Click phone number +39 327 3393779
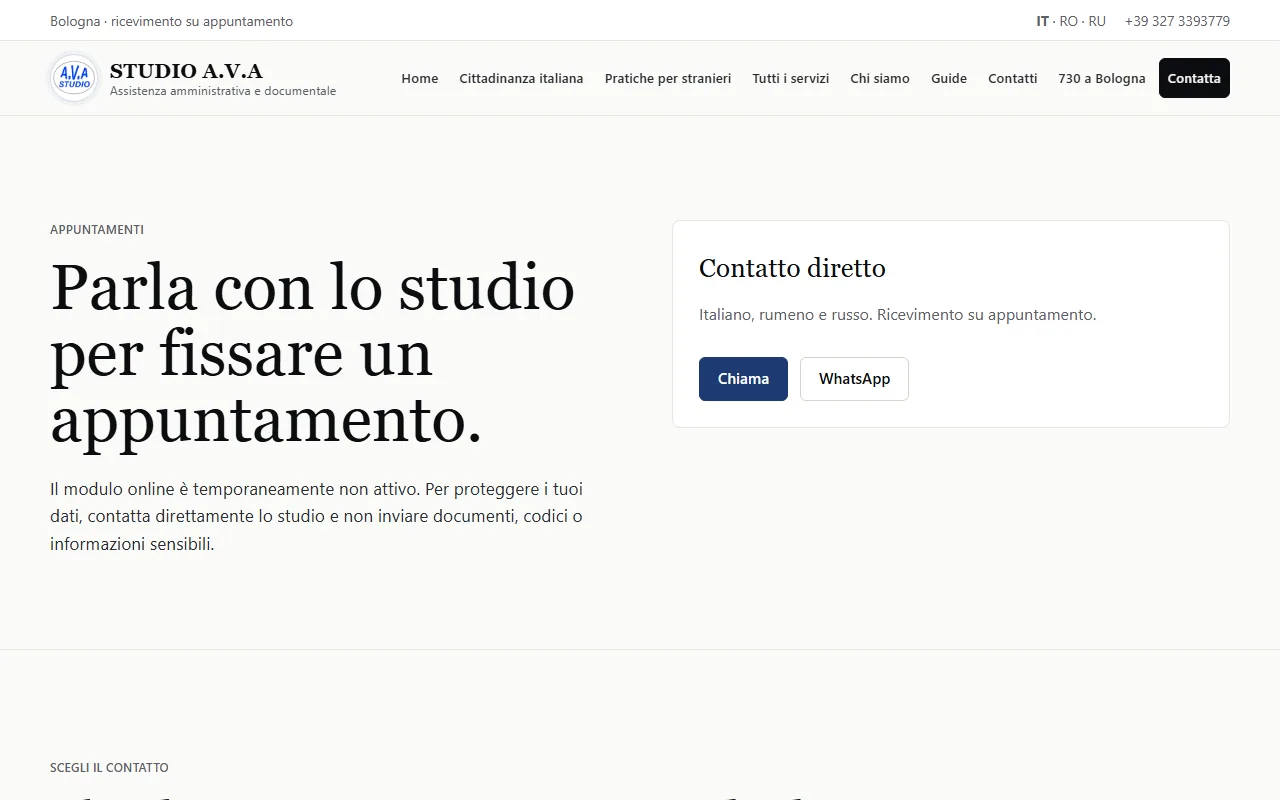The image size is (1280, 800). tap(1177, 21)
